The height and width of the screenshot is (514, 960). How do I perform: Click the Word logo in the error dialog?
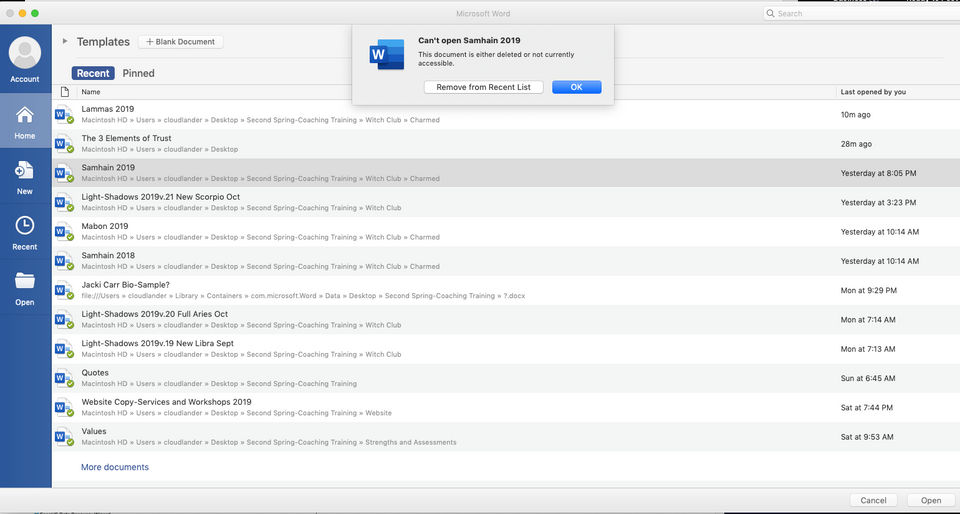click(387, 54)
